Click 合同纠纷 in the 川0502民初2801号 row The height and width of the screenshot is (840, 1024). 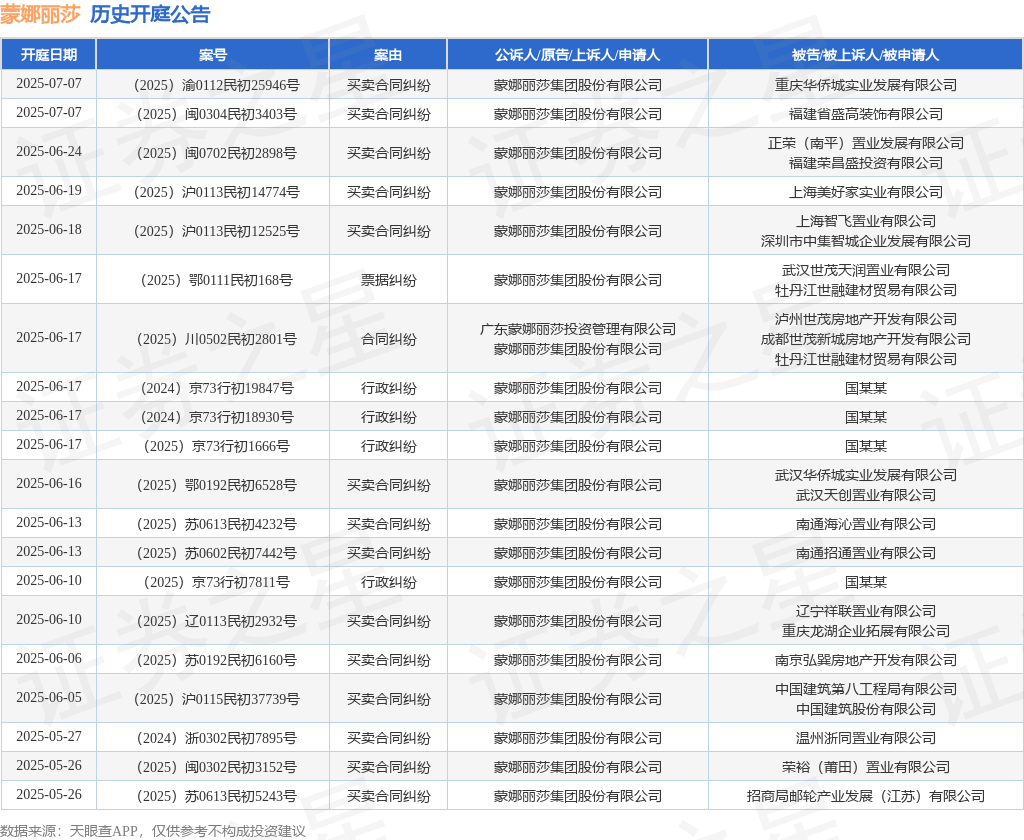(x=389, y=339)
